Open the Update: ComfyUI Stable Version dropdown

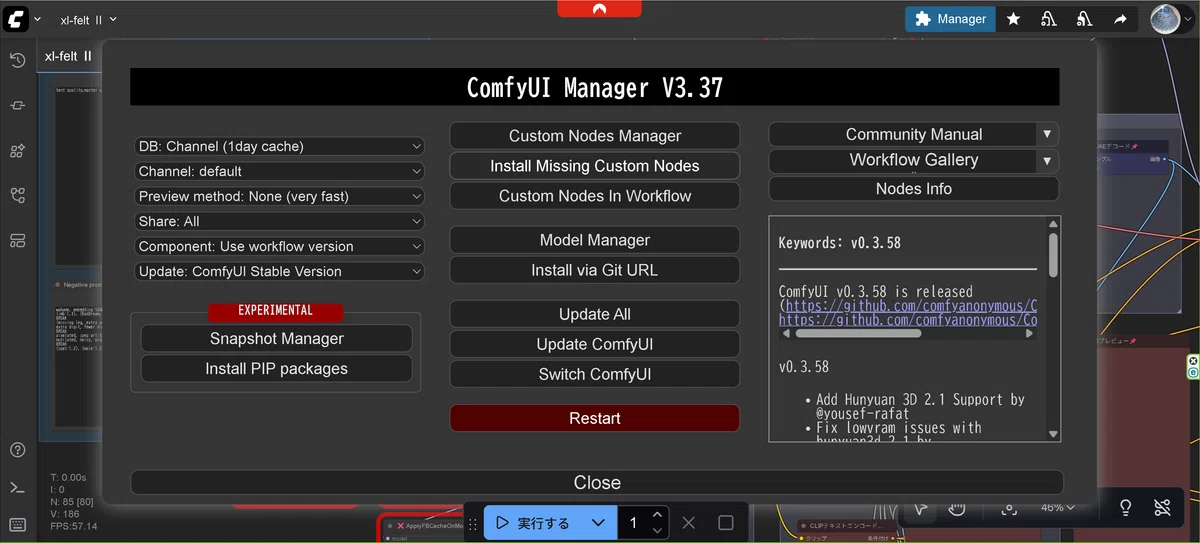click(279, 271)
